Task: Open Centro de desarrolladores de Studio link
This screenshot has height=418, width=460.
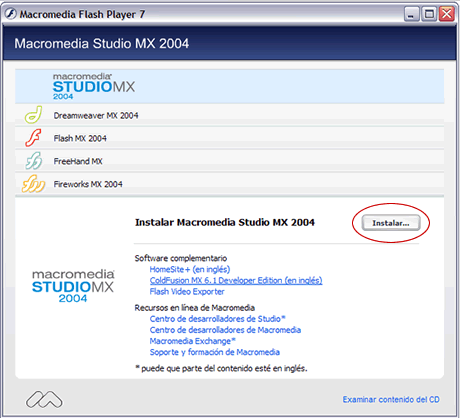Action: tap(218, 319)
